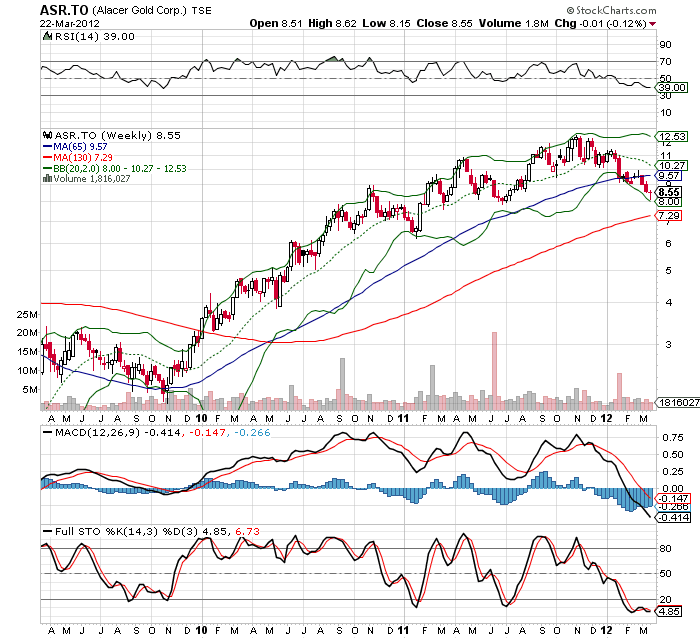Click the Chg -0.01 (-0.12%) value
Screen dimensions: 700x639
[600, 23]
